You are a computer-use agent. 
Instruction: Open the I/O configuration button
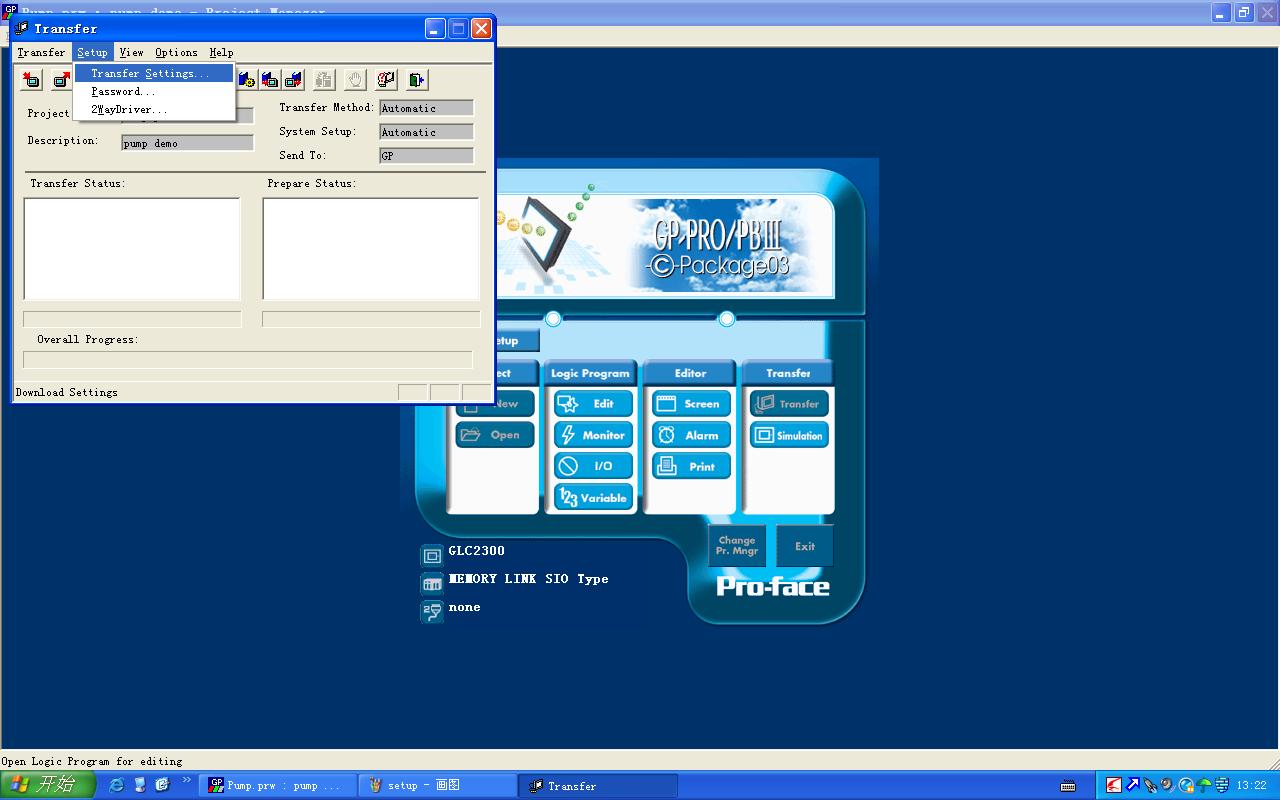click(593, 466)
